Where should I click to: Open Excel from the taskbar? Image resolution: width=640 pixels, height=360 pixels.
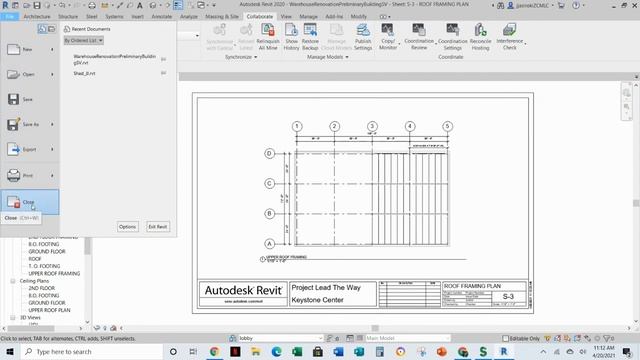[x=297, y=352]
